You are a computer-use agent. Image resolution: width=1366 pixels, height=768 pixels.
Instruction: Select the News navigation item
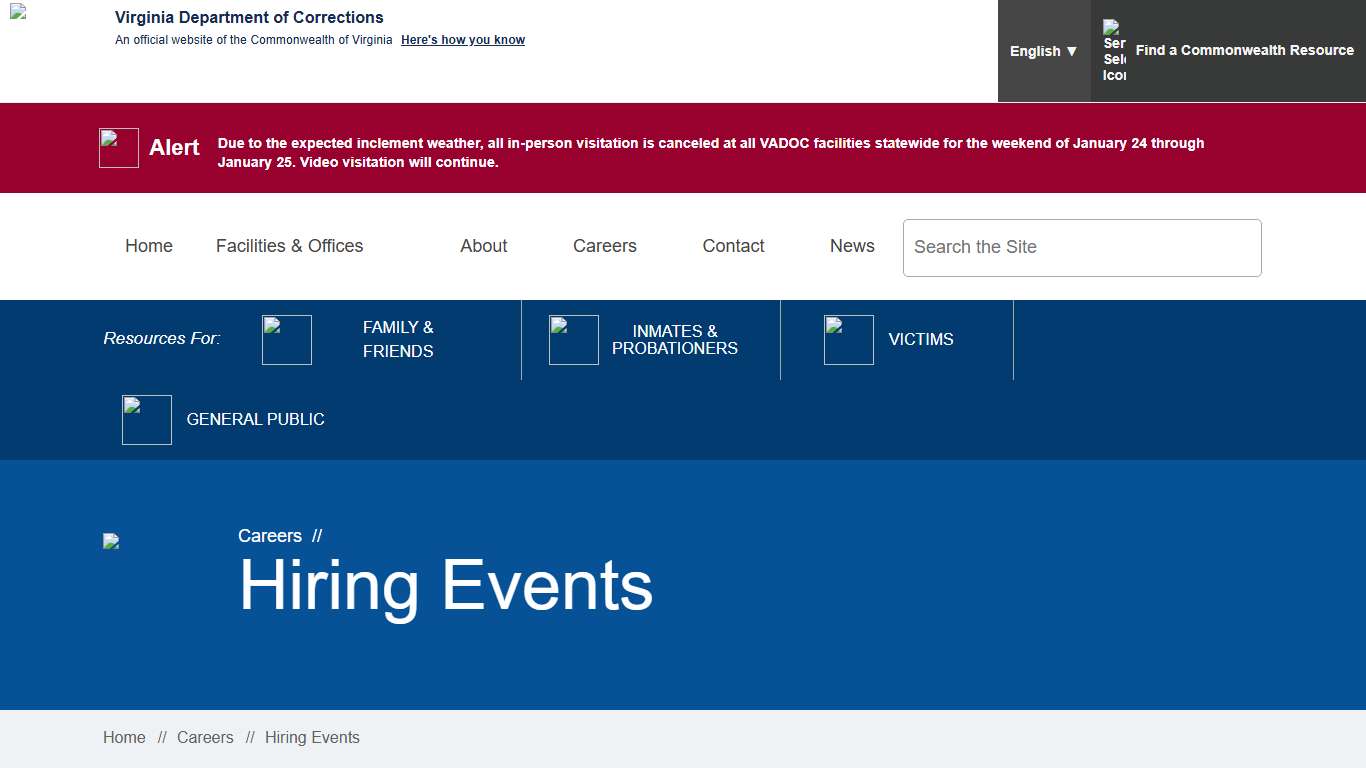(852, 246)
